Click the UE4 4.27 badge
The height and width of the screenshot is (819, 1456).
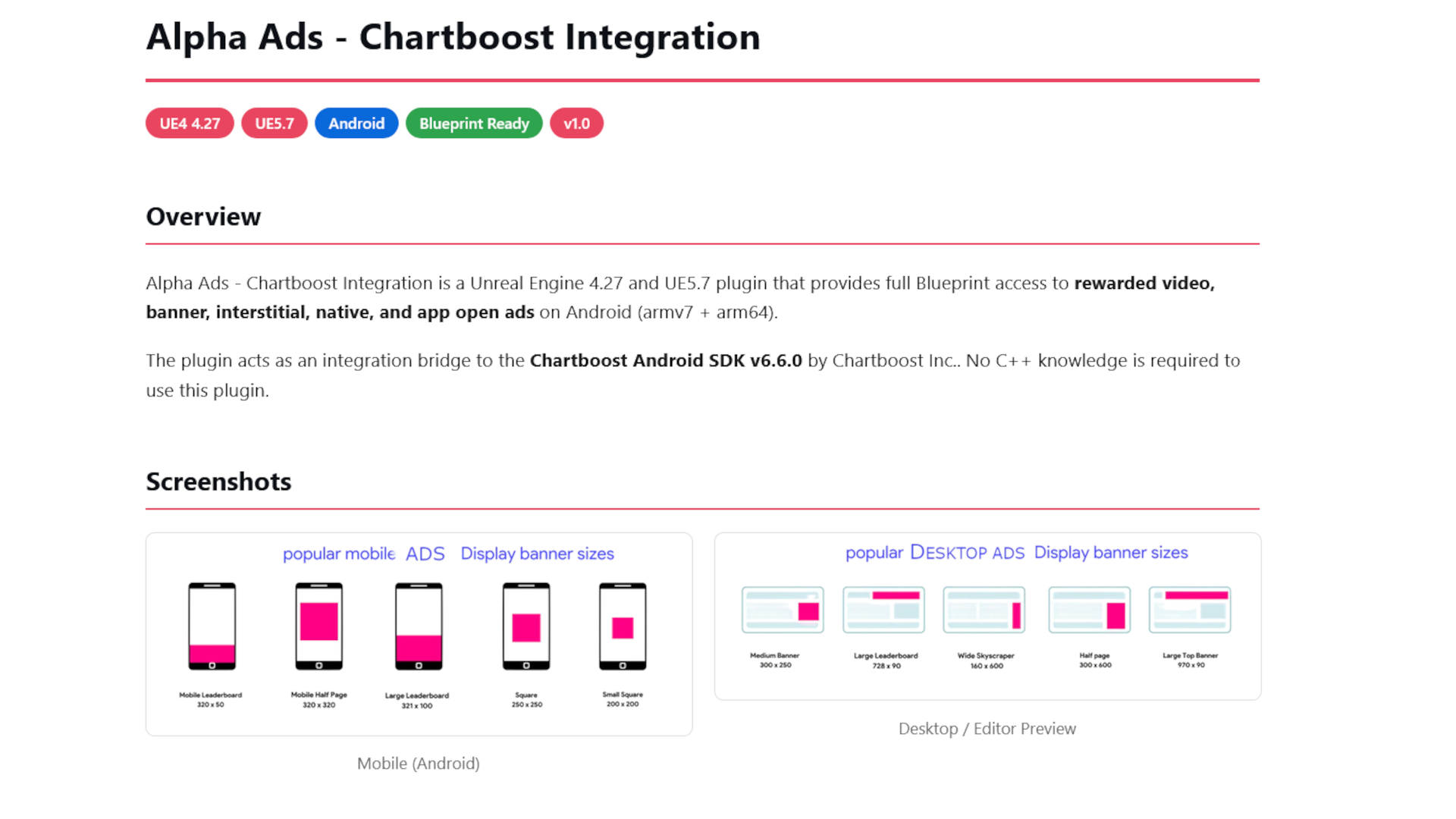click(x=190, y=124)
